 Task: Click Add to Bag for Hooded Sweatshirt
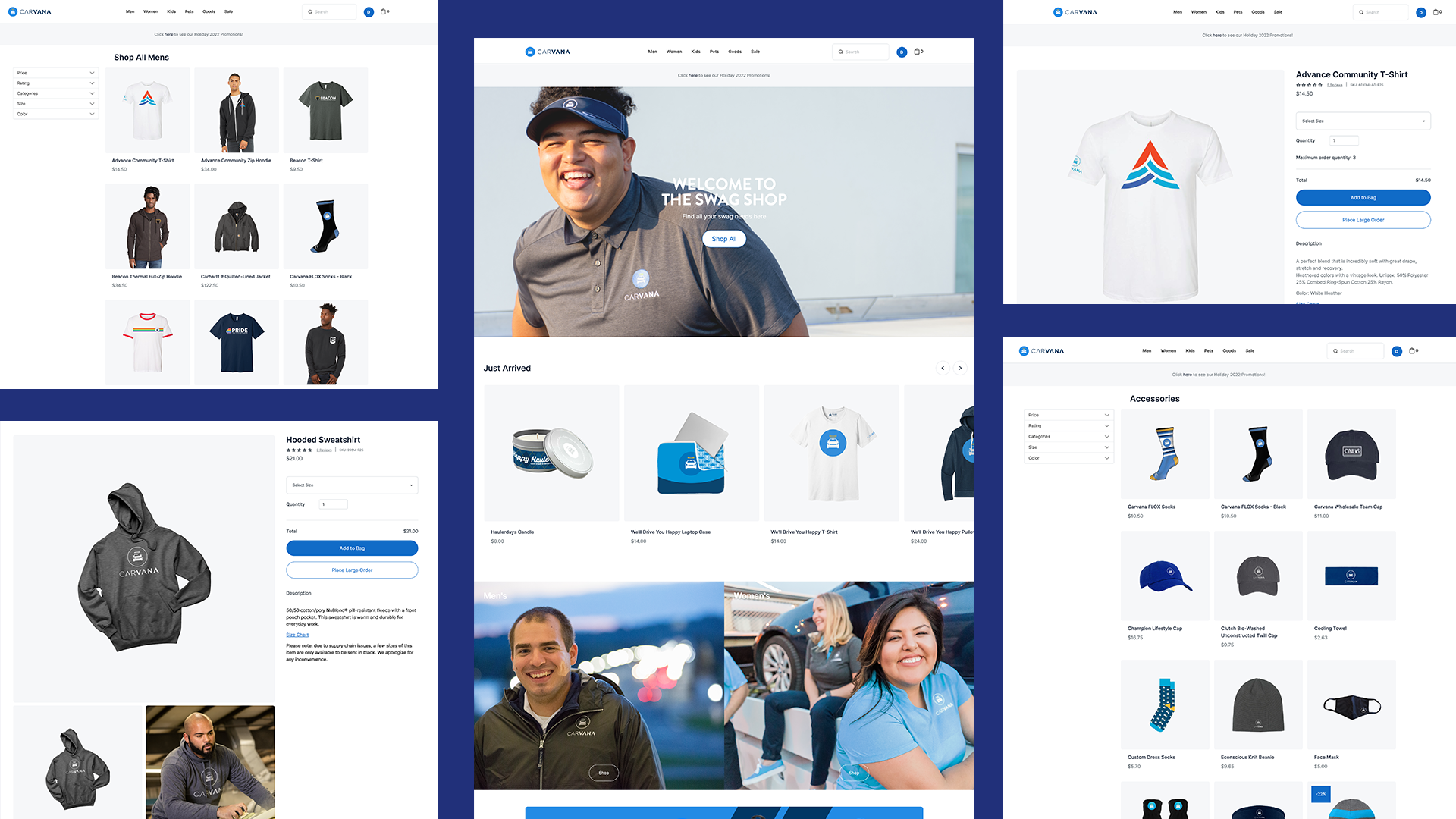352,548
